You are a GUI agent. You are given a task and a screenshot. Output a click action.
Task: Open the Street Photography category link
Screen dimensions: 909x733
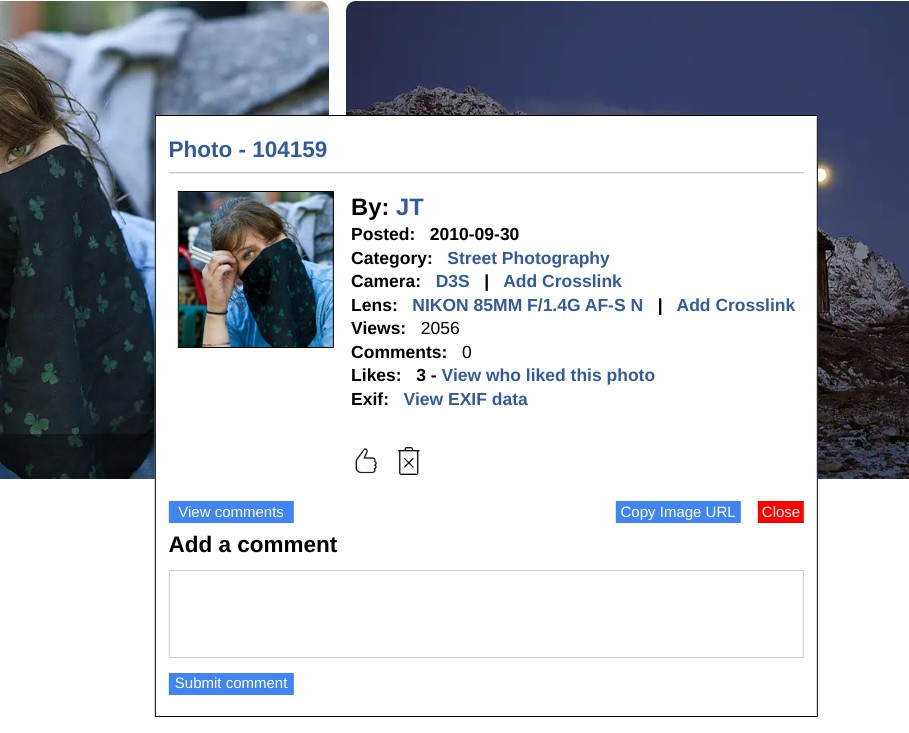coord(528,258)
